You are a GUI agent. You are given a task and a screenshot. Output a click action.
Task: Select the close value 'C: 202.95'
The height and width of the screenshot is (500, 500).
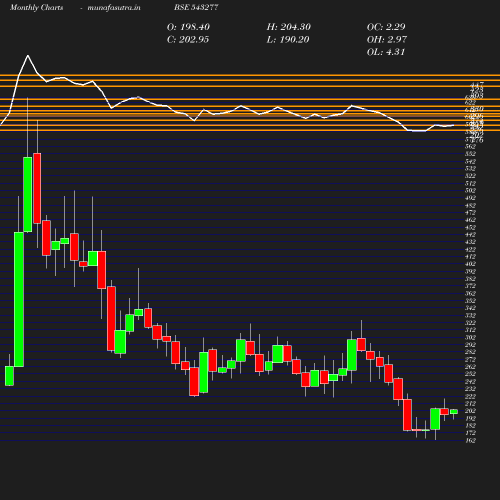coord(188,40)
